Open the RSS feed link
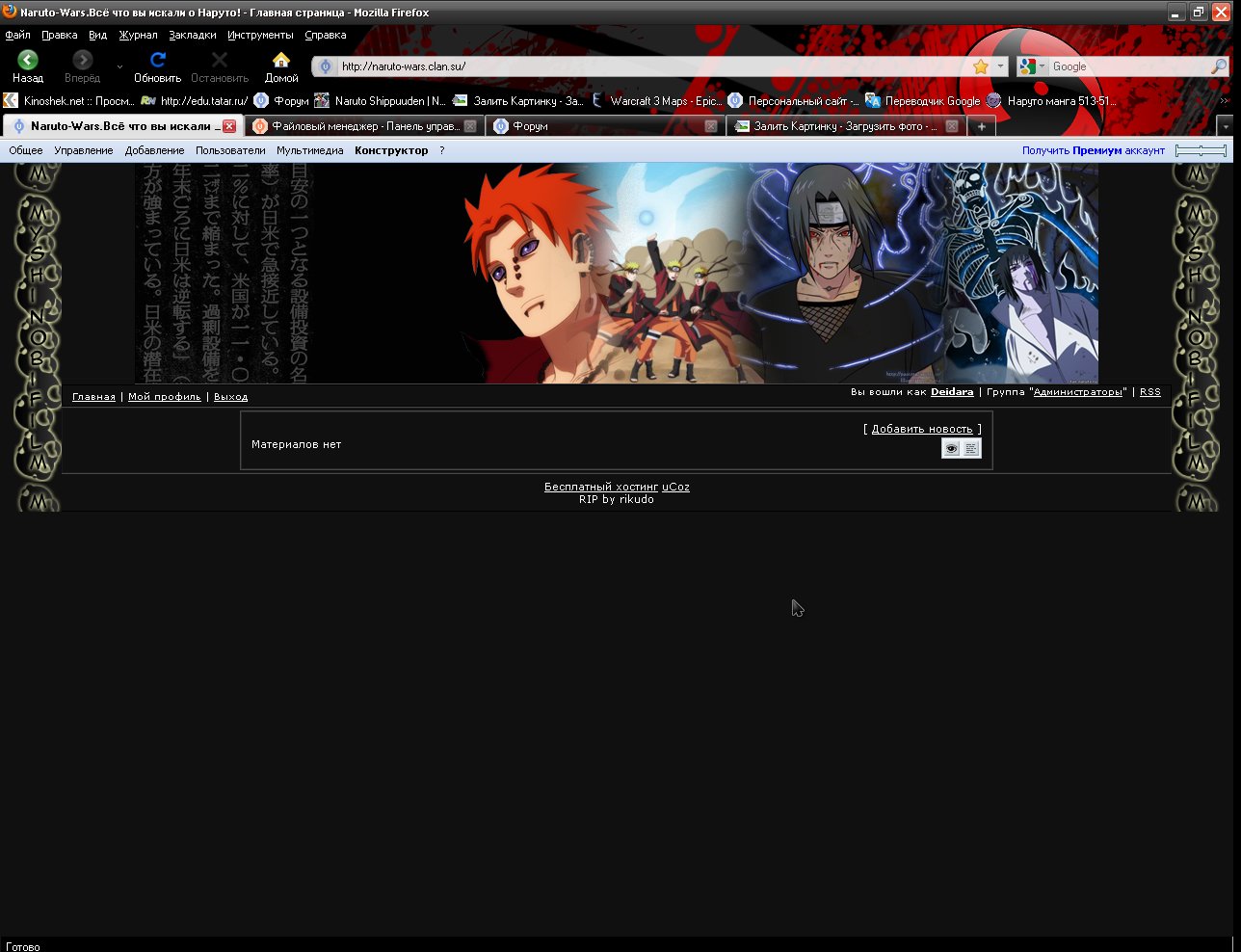Image resolution: width=1241 pixels, height=952 pixels. [1150, 392]
